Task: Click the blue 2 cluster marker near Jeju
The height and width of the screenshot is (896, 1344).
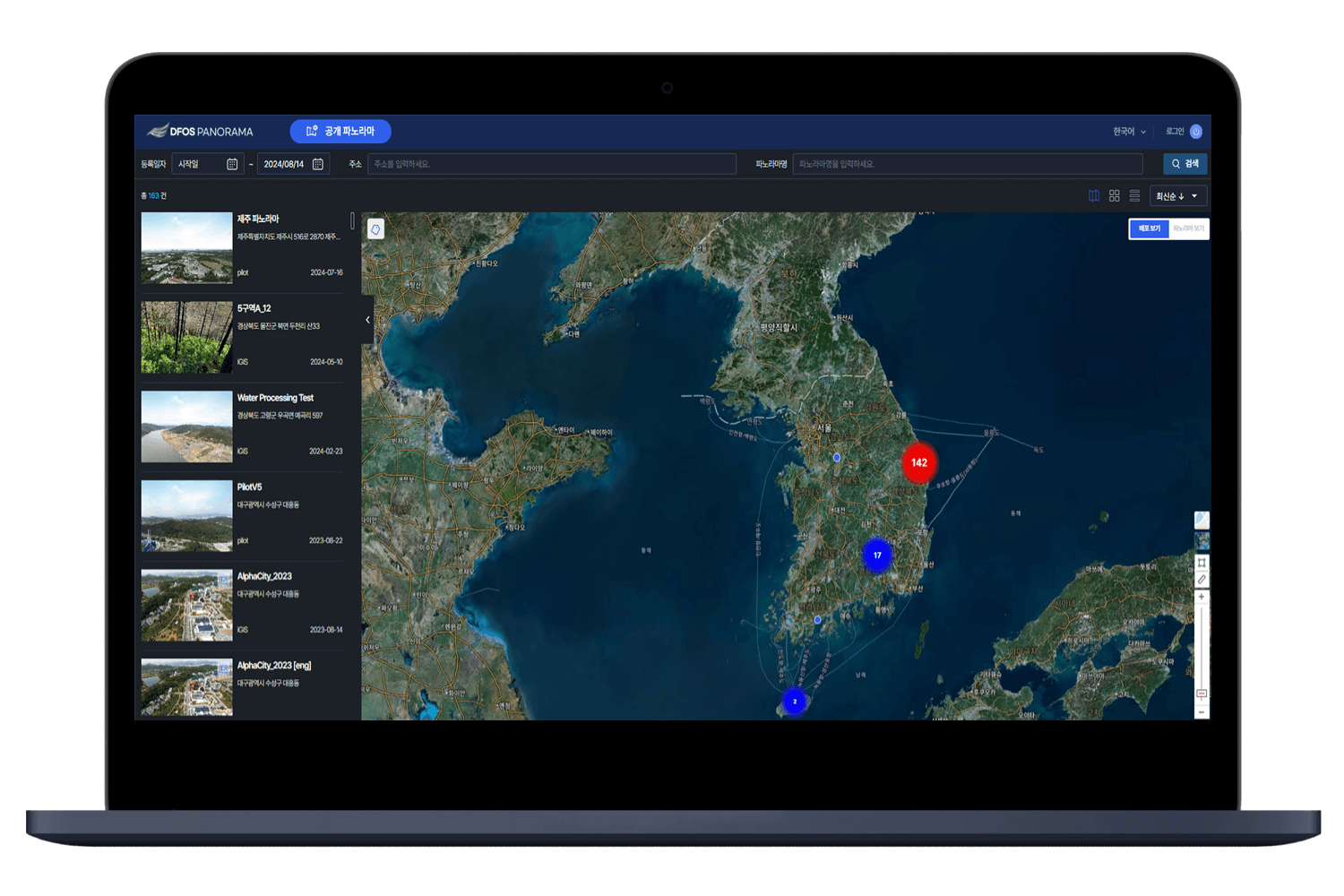Action: click(x=795, y=701)
